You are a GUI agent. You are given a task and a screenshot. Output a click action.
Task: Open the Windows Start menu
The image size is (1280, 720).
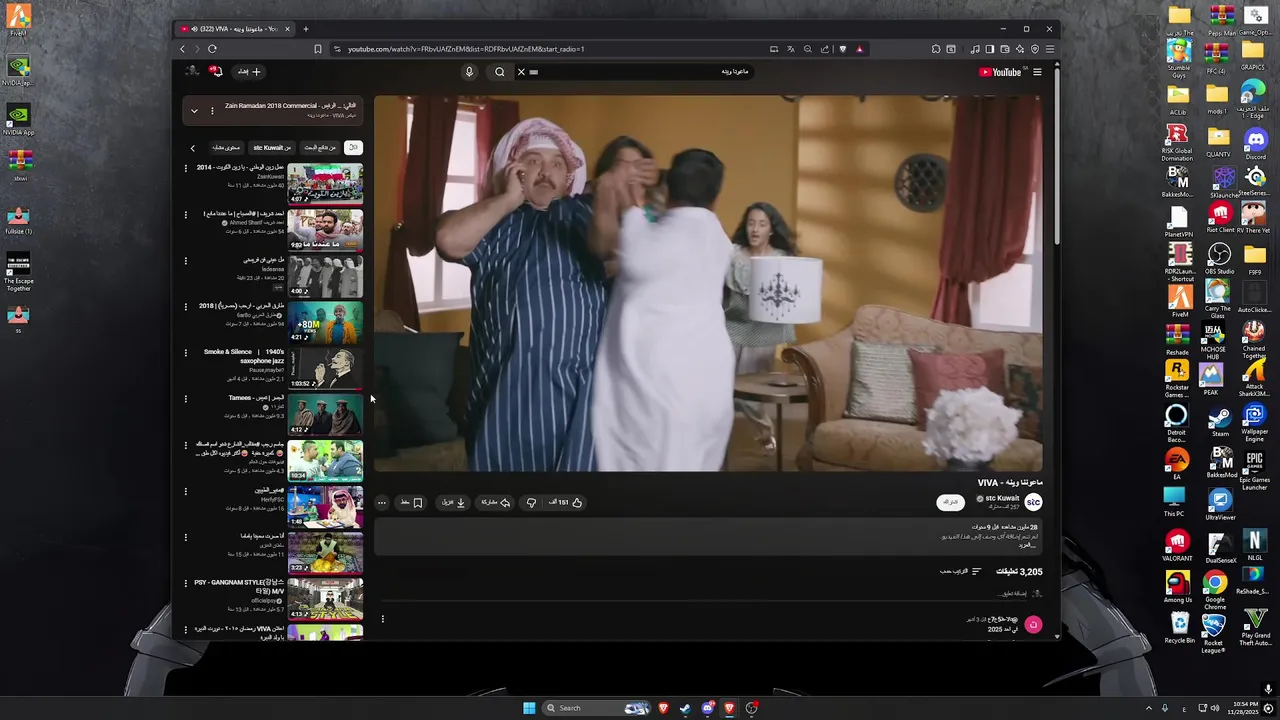[x=529, y=708]
